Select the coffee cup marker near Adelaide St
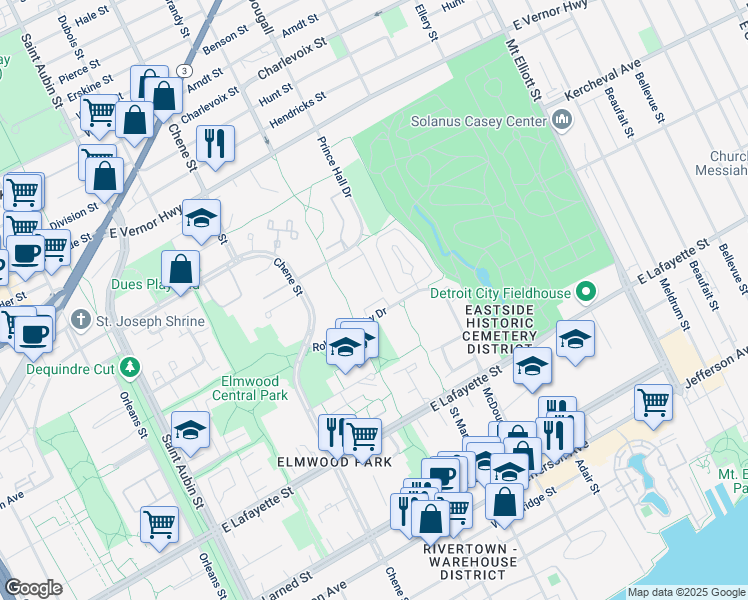The width and height of the screenshot is (748, 600). [x=26, y=255]
